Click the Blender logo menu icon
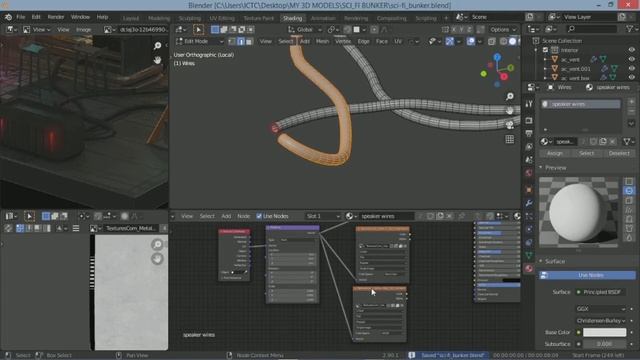 pyautogui.click(x=8, y=17)
